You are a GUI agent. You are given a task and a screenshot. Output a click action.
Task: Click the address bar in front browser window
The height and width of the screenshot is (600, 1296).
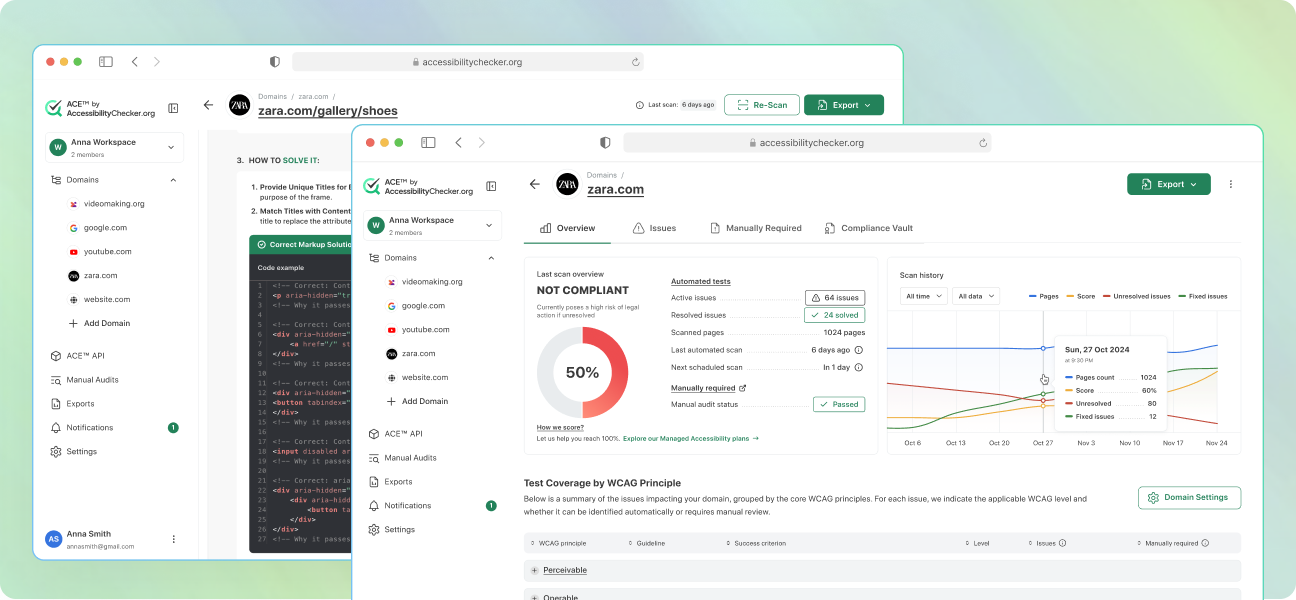click(806, 143)
